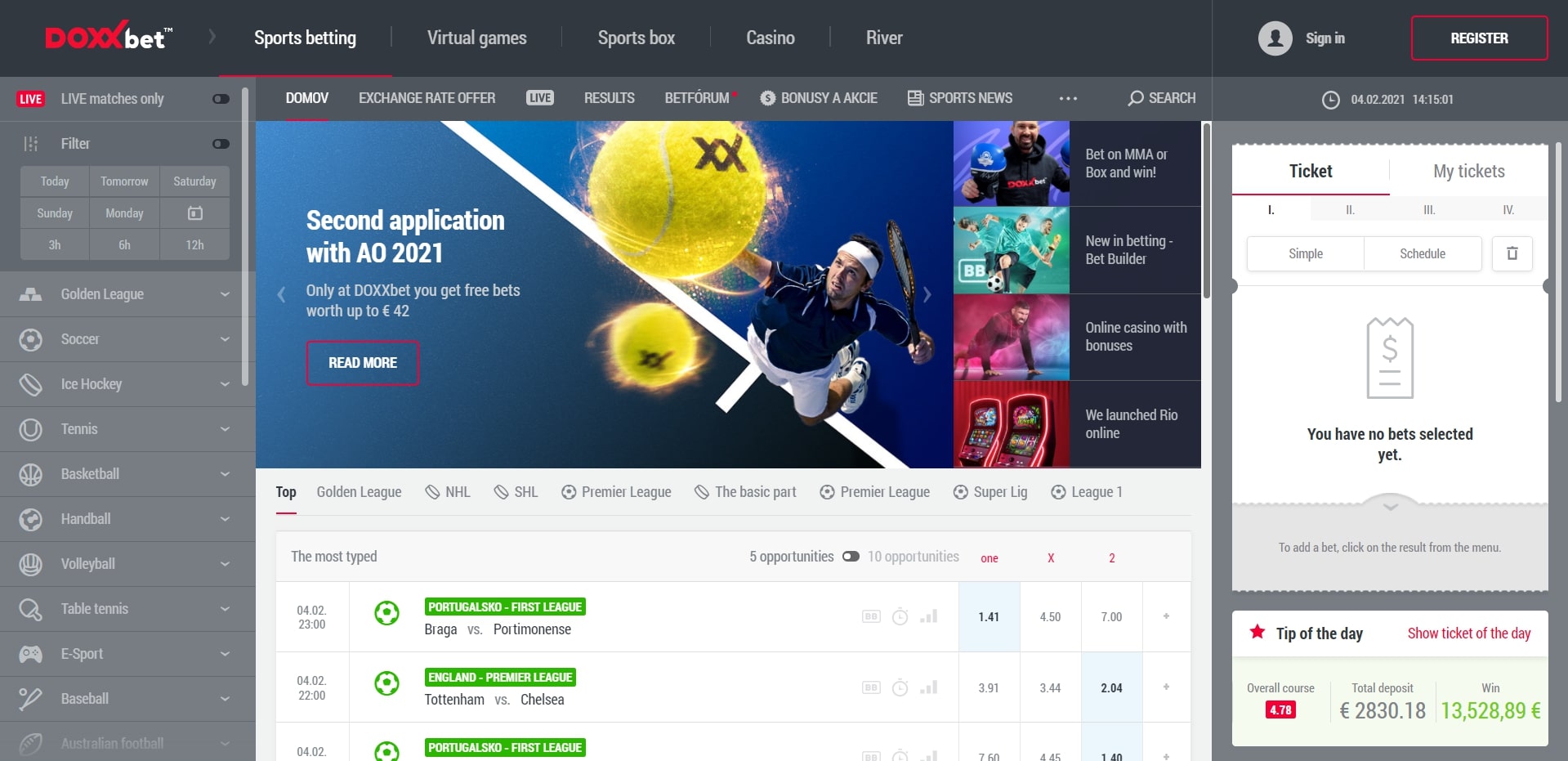
Task: Open the Virtual games tab
Action: coord(477,38)
